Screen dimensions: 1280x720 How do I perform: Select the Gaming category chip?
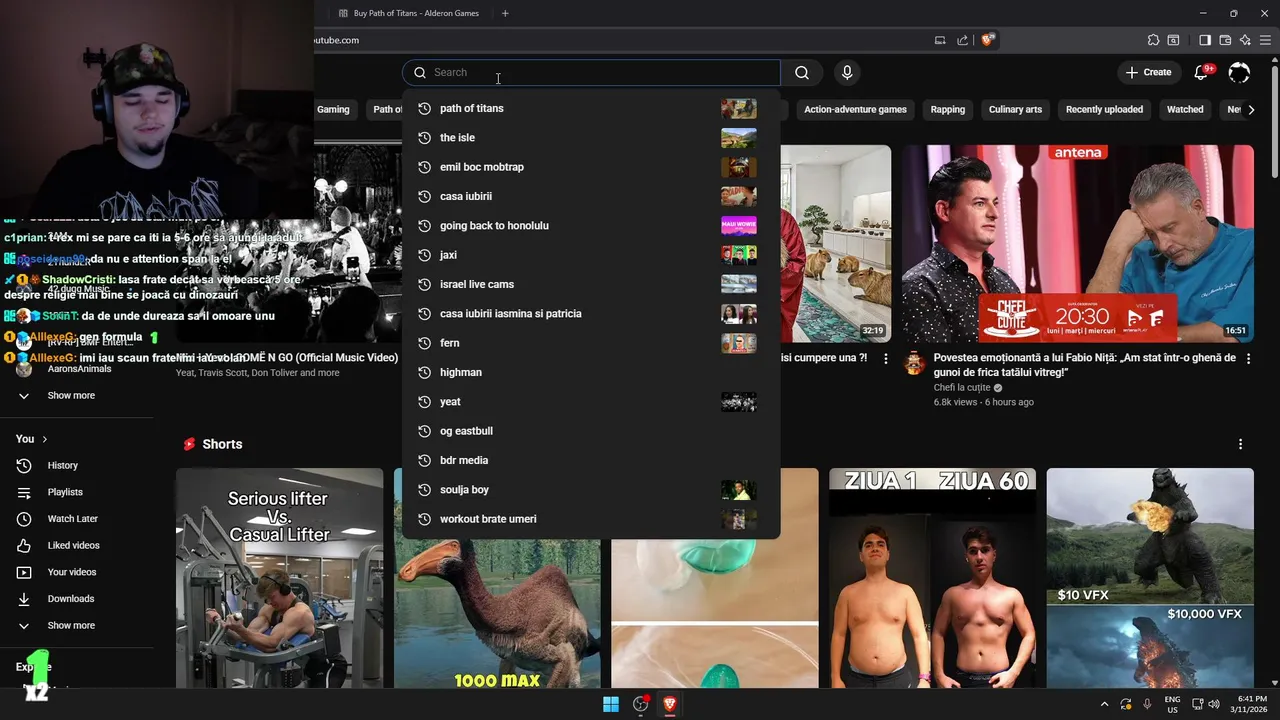[333, 110]
